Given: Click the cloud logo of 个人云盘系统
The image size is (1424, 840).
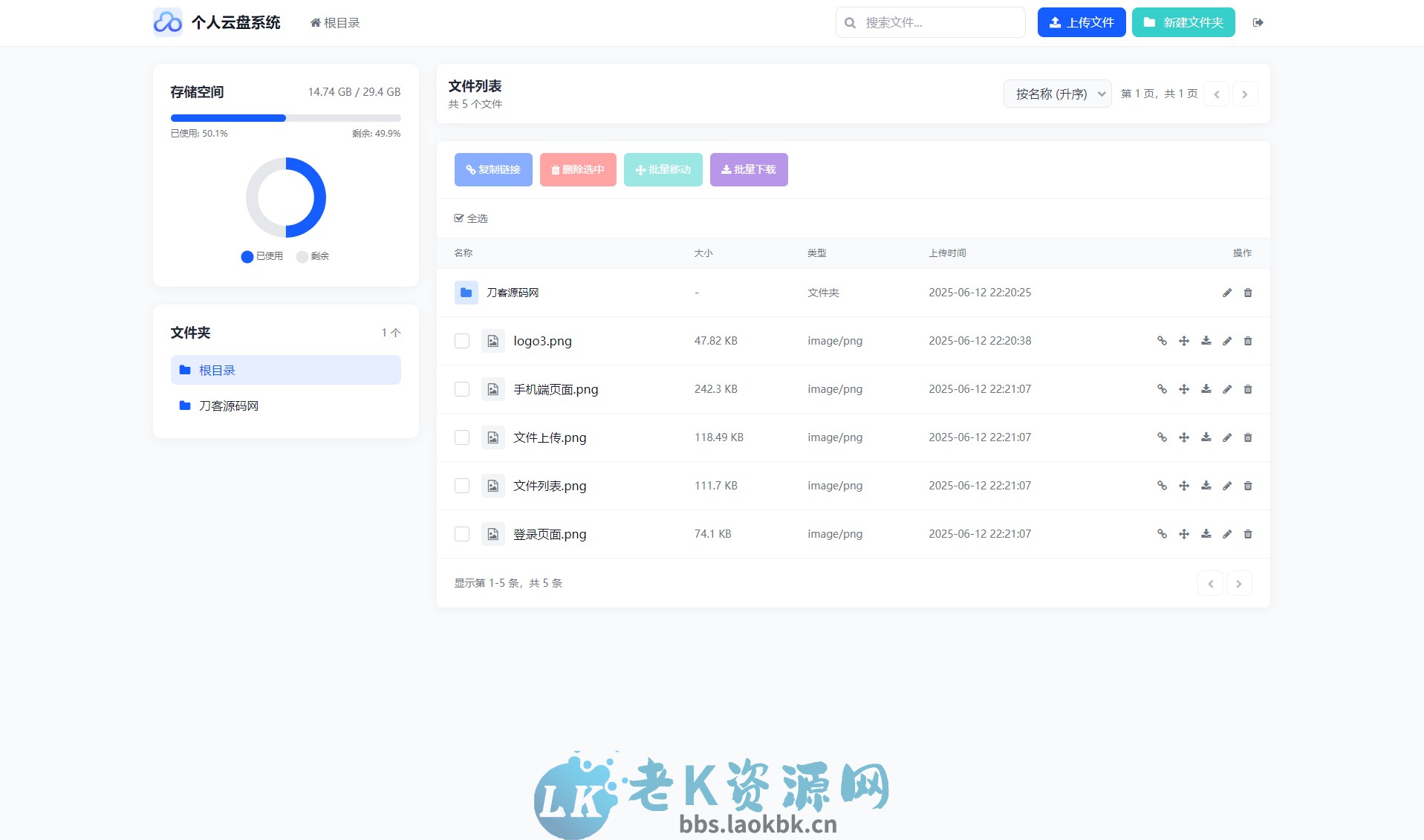Looking at the screenshot, I should pyautogui.click(x=167, y=22).
